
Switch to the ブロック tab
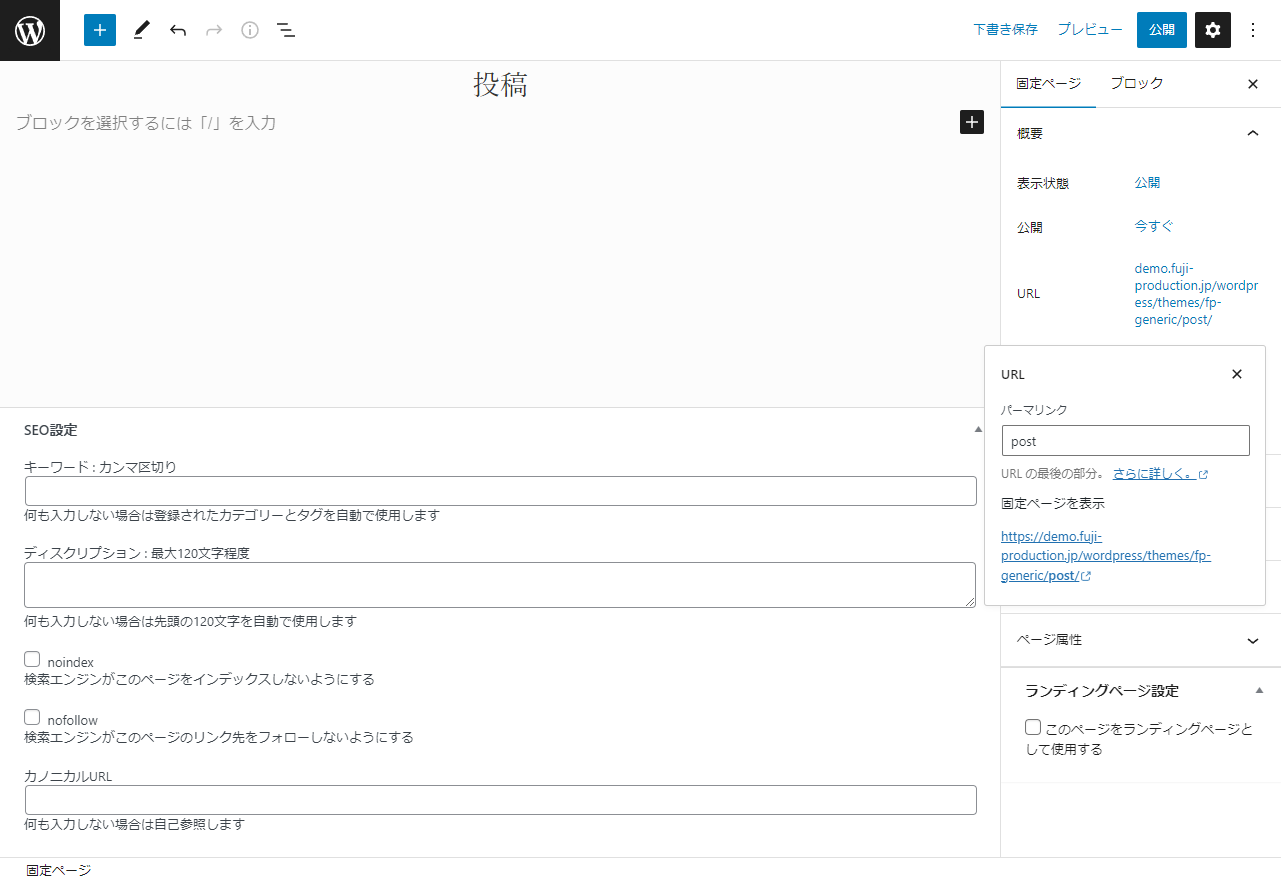(1137, 84)
